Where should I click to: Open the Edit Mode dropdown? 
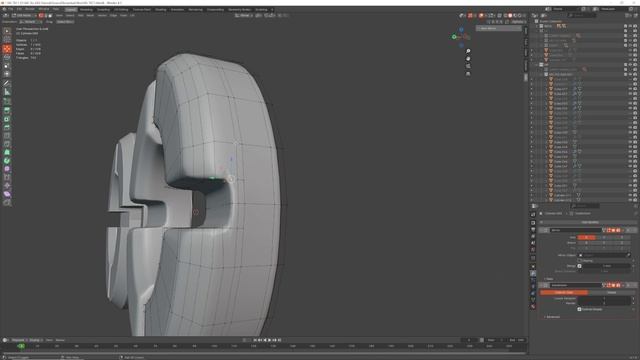pos(24,16)
